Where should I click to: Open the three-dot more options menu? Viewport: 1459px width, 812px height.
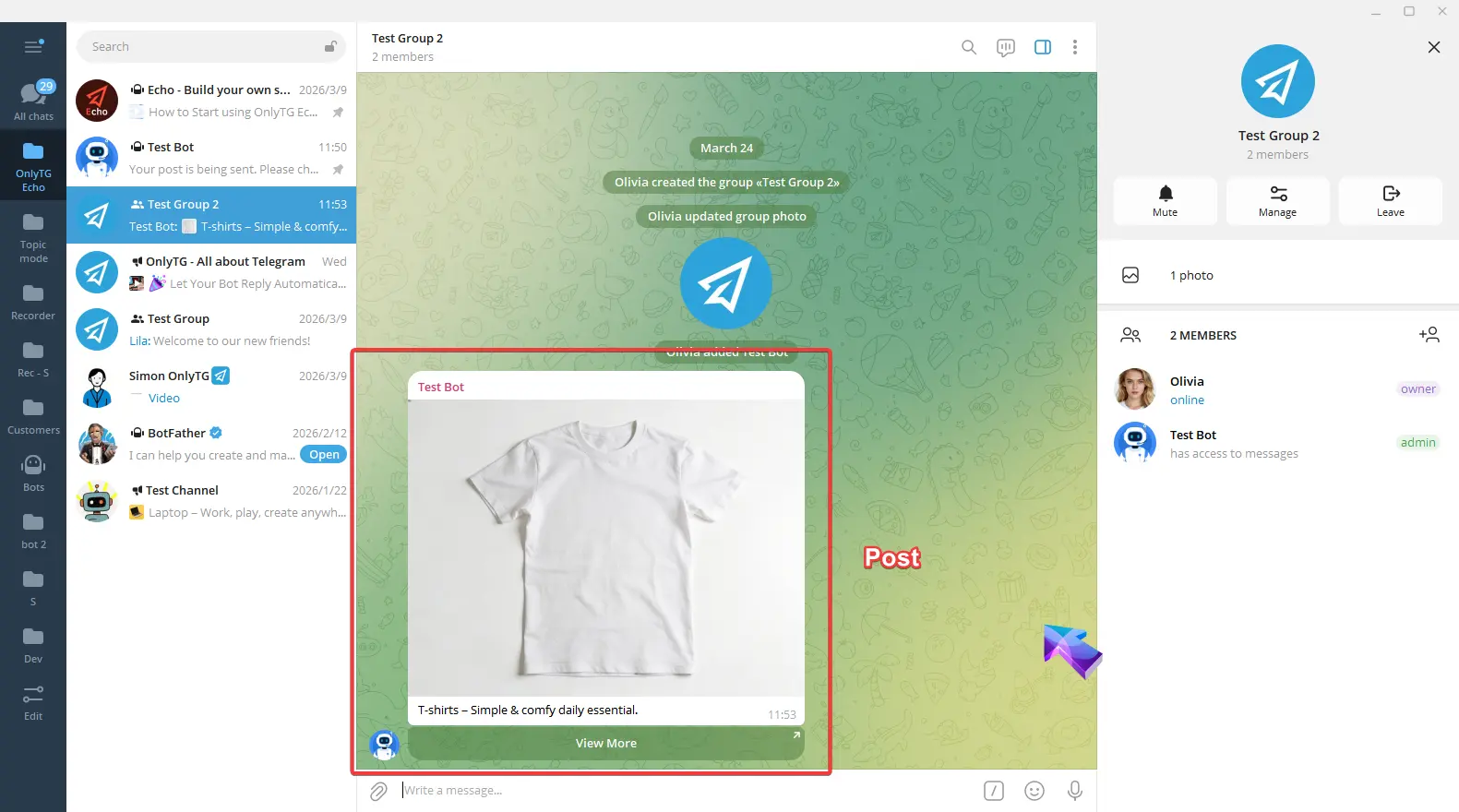1074,47
